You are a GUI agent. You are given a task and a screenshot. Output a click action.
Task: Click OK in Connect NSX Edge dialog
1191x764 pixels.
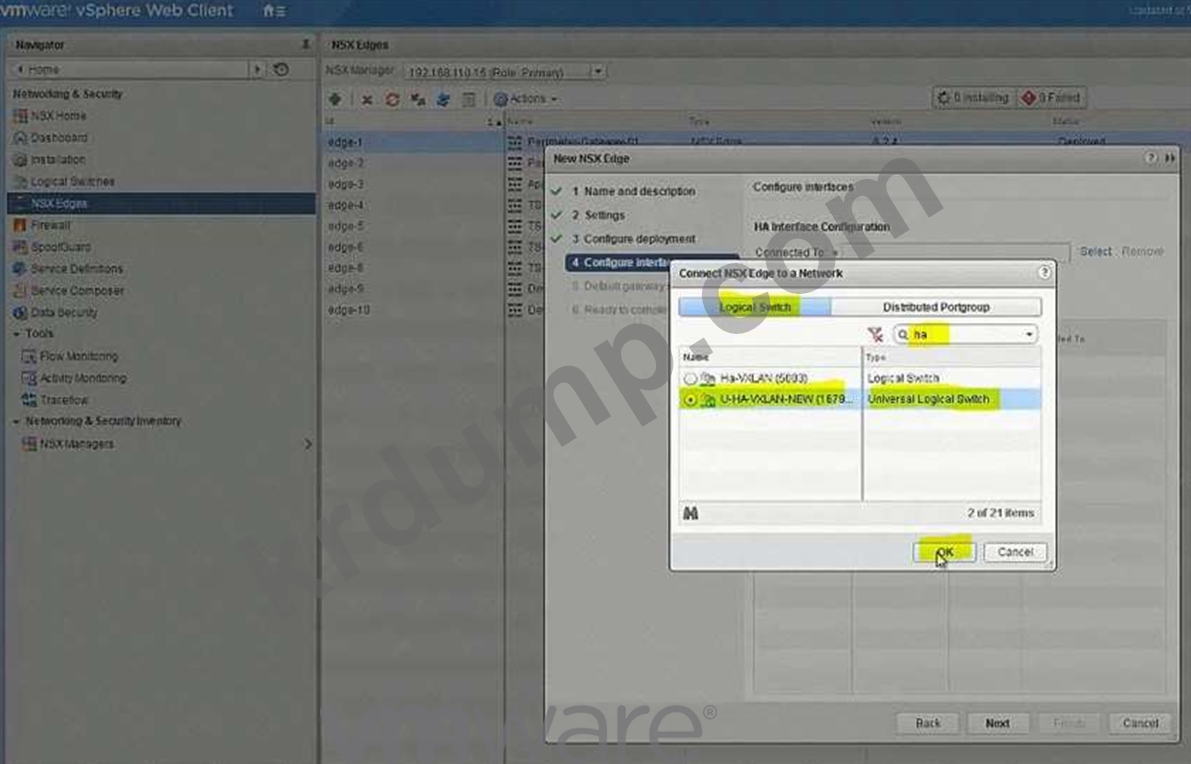(x=945, y=552)
